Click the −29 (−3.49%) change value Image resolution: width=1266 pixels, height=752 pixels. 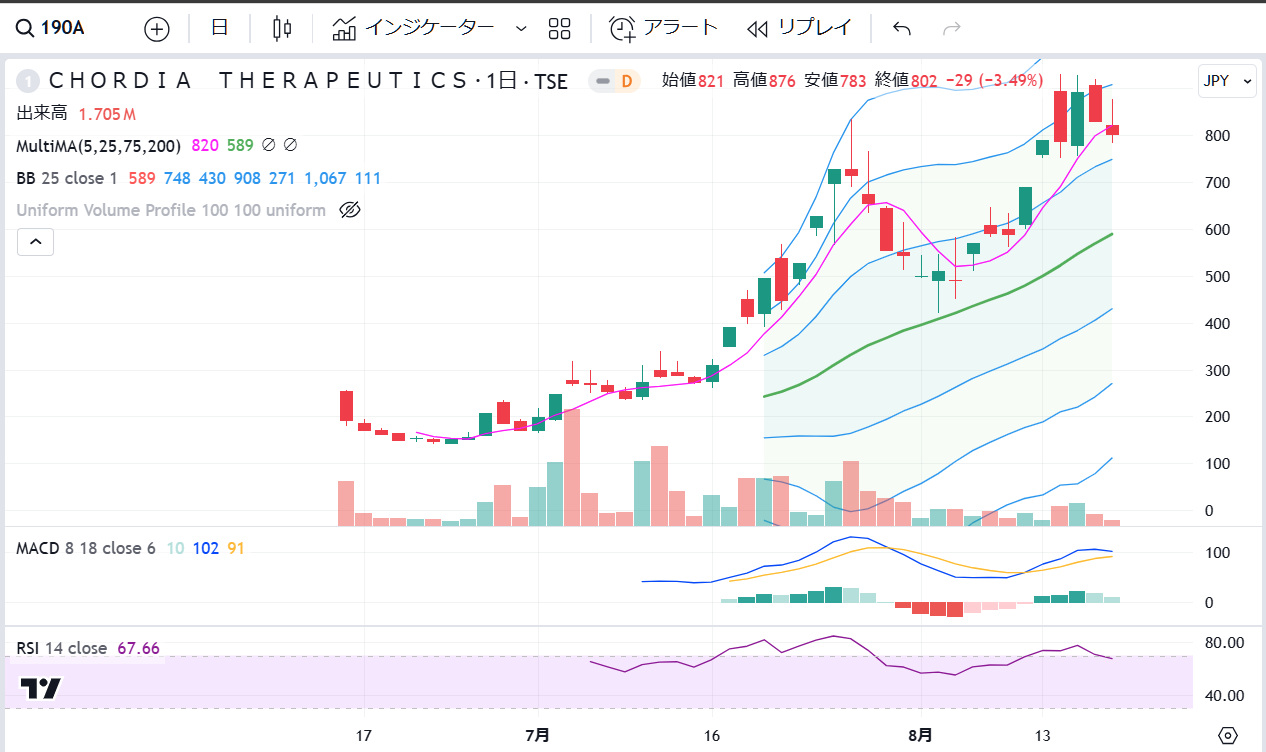tap(992, 80)
